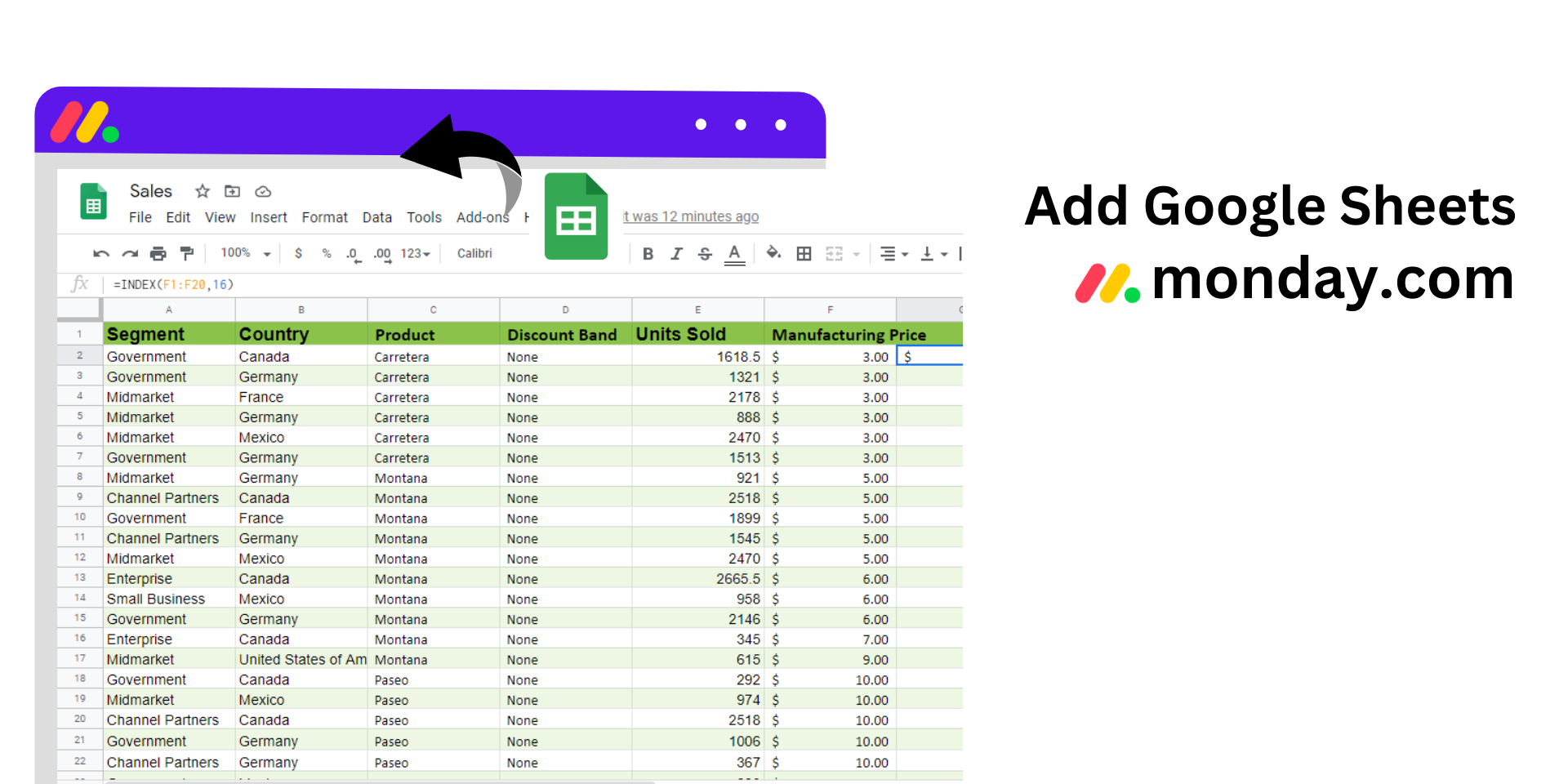Screen dimensions: 1568x784
Task: Select column E header
Action: (x=698, y=310)
